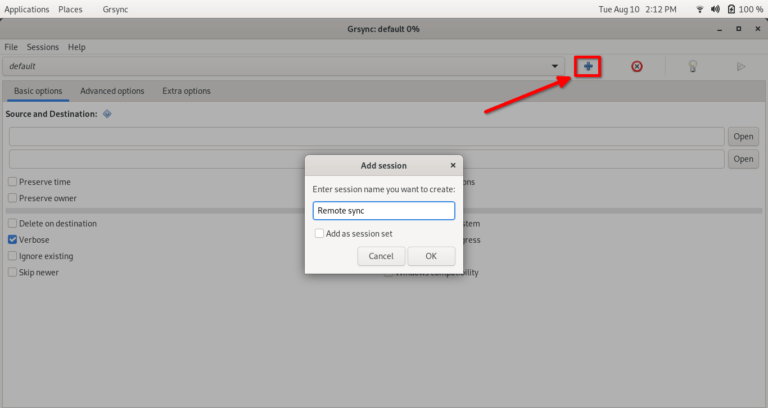Open the Sessions menu
Screen dimensions: 768x408
tap(43, 47)
